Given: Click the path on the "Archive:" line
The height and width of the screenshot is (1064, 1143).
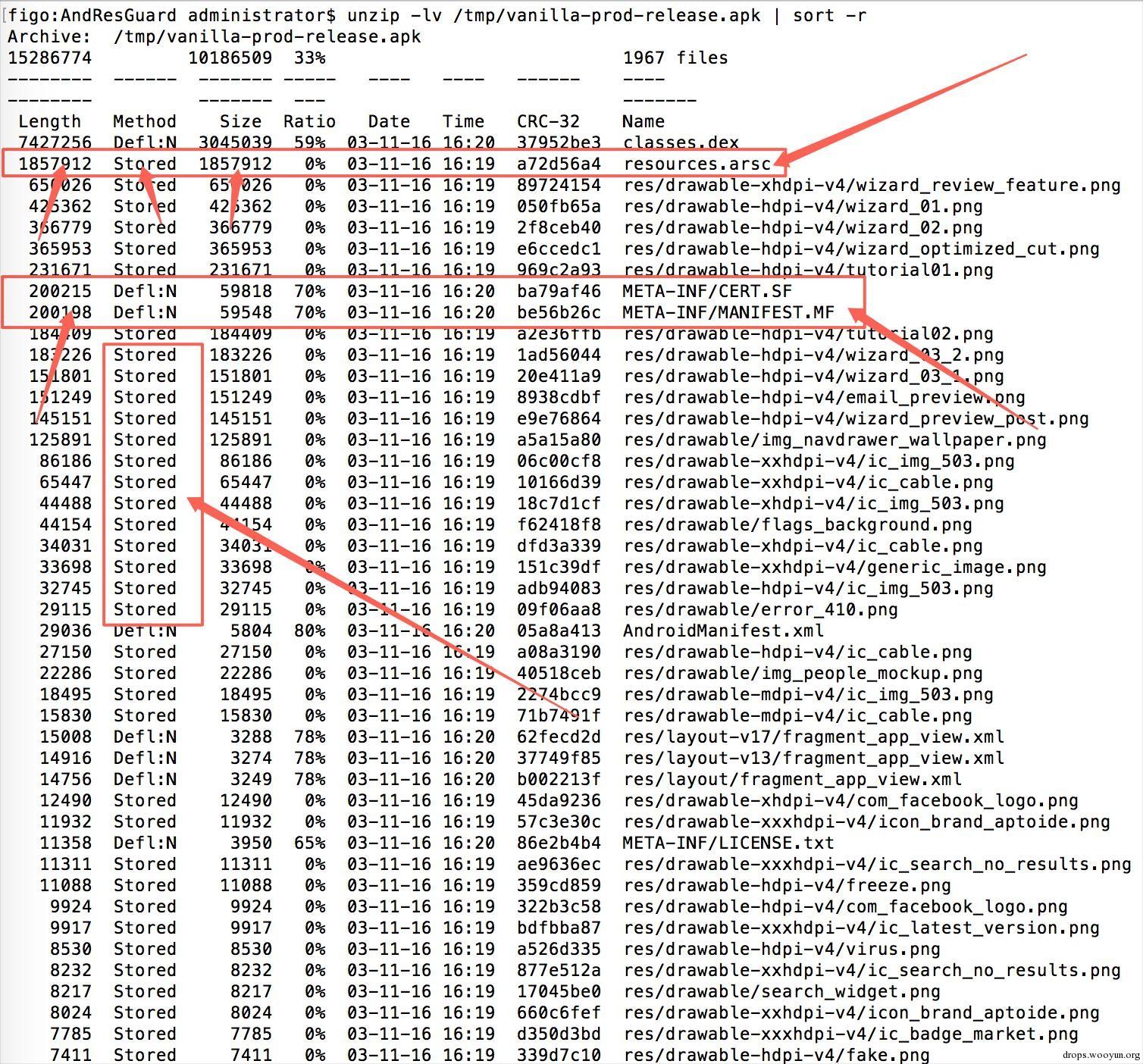Looking at the screenshot, I should coord(267,36).
